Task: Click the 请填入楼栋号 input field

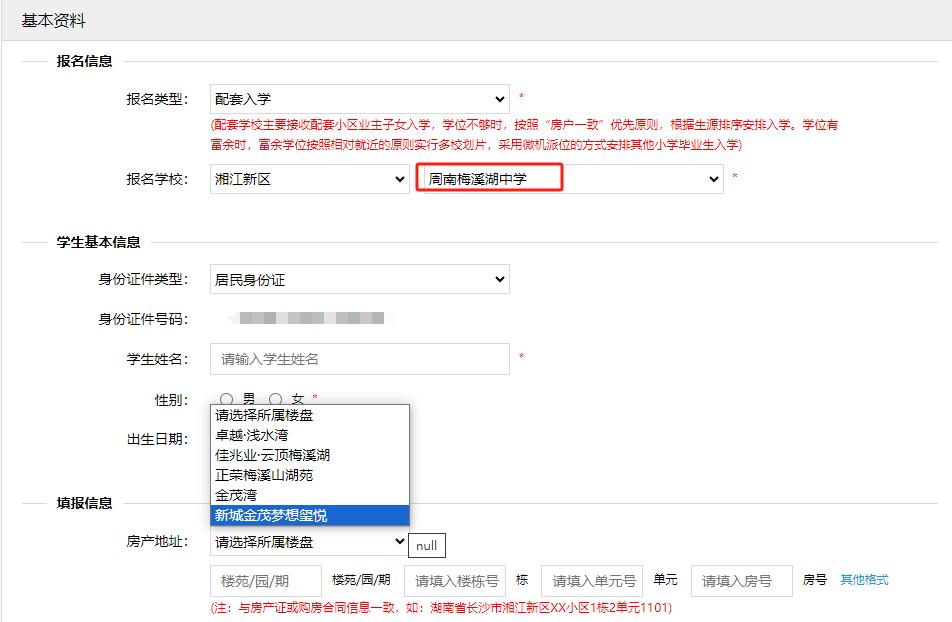Action: coord(455,580)
